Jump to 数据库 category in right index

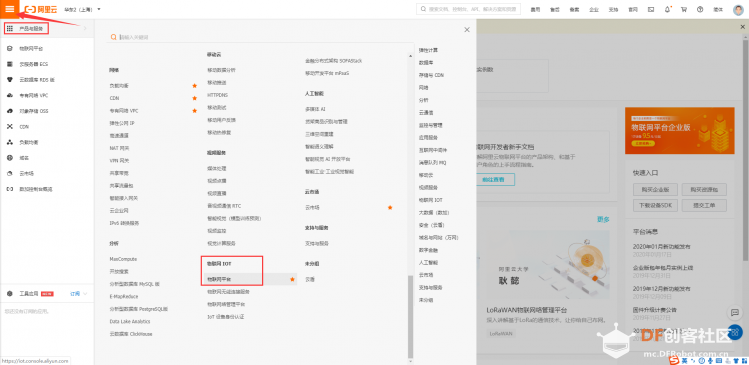(x=426, y=63)
